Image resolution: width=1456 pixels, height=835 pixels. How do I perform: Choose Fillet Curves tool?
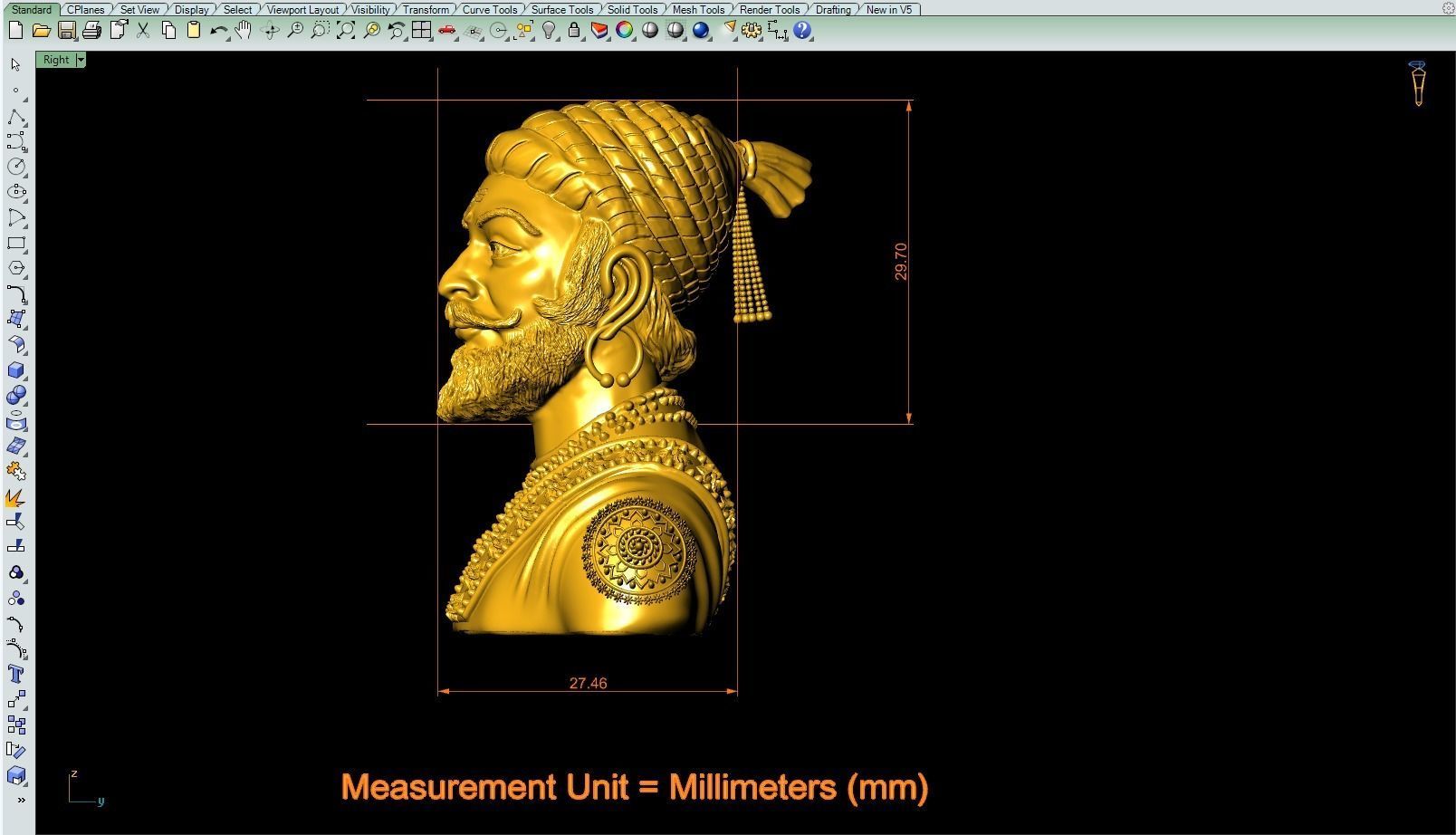(16, 293)
